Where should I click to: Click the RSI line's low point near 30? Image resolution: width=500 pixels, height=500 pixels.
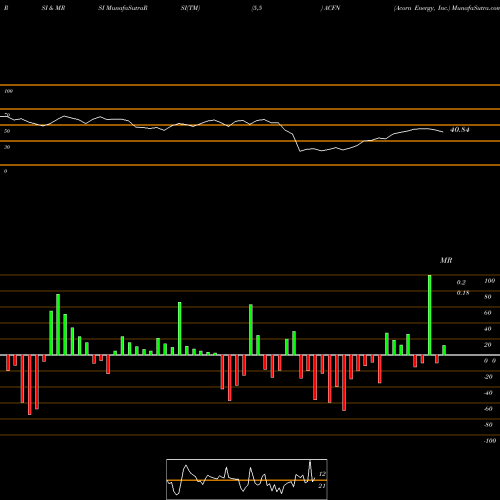coord(300,151)
